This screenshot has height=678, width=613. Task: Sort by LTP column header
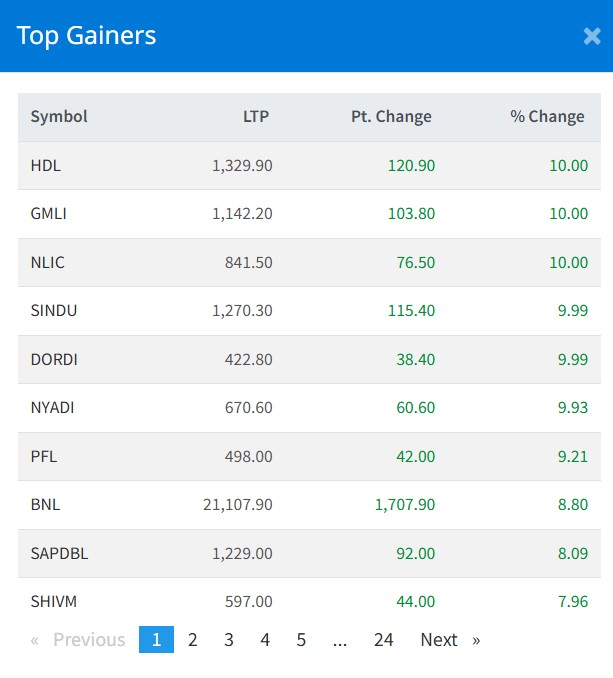point(256,117)
